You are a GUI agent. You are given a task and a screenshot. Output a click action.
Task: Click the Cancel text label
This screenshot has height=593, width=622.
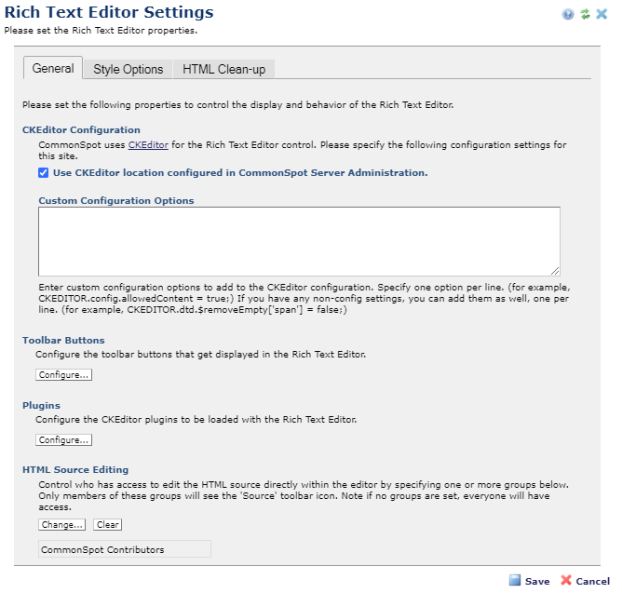pyautogui.click(x=592, y=581)
